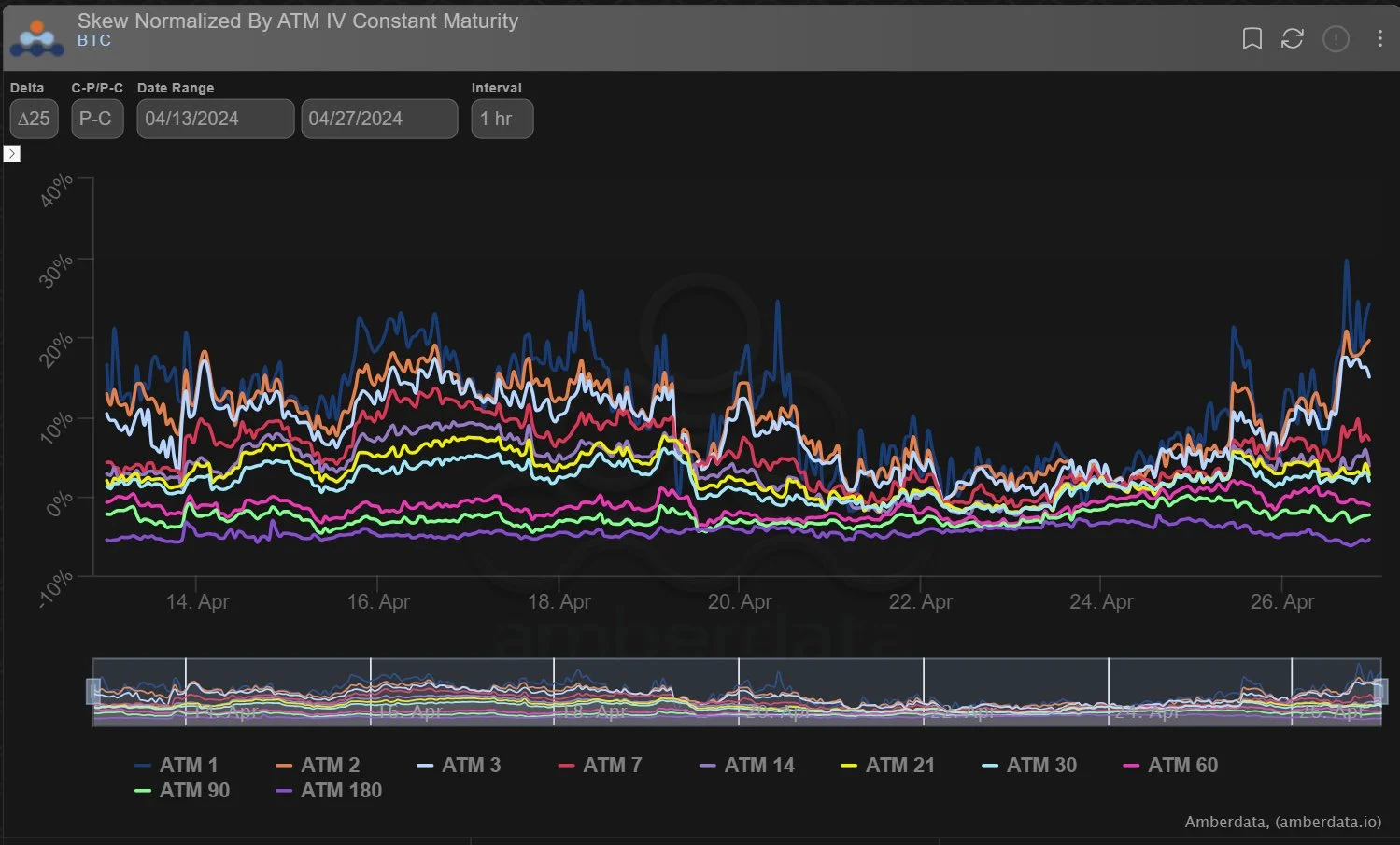Click the chart title Skew Normalized text
This screenshot has height=845, width=1400.
(298, 21)
